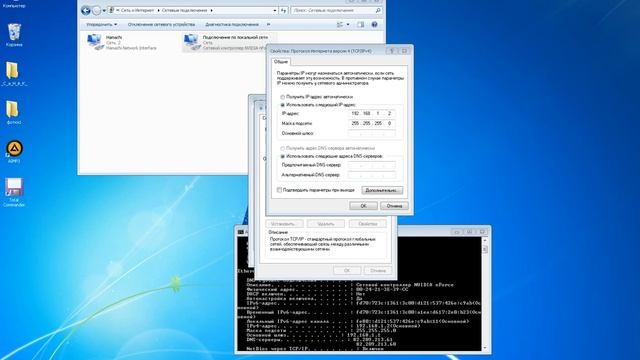Click the command prompt scrollbar thumb
640x360 pixels.
485,249
